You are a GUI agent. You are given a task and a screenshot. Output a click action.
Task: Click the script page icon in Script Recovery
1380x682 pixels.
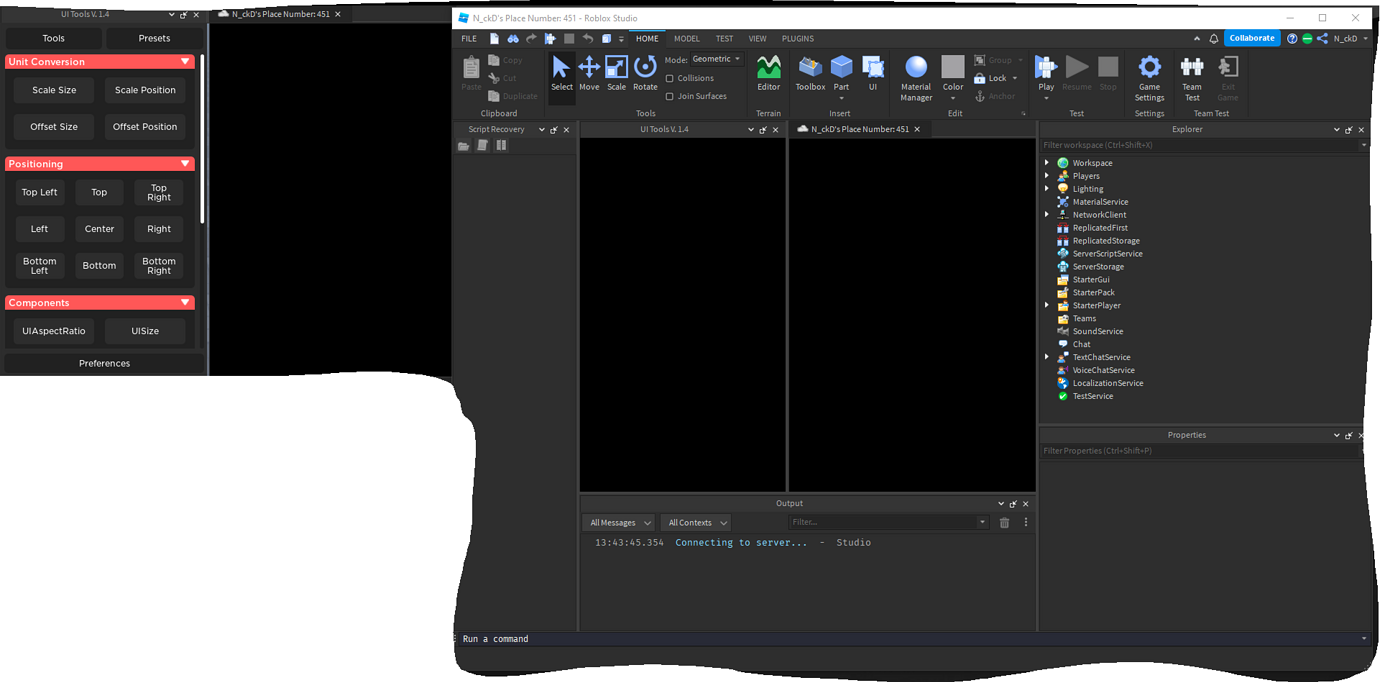click(x=482, y=146)
